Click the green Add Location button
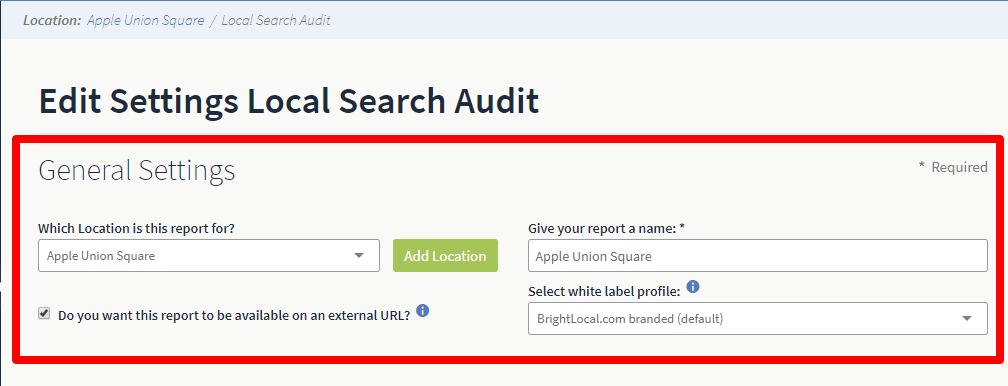The width and height of the screenshot is (1008, 386). 446,255
